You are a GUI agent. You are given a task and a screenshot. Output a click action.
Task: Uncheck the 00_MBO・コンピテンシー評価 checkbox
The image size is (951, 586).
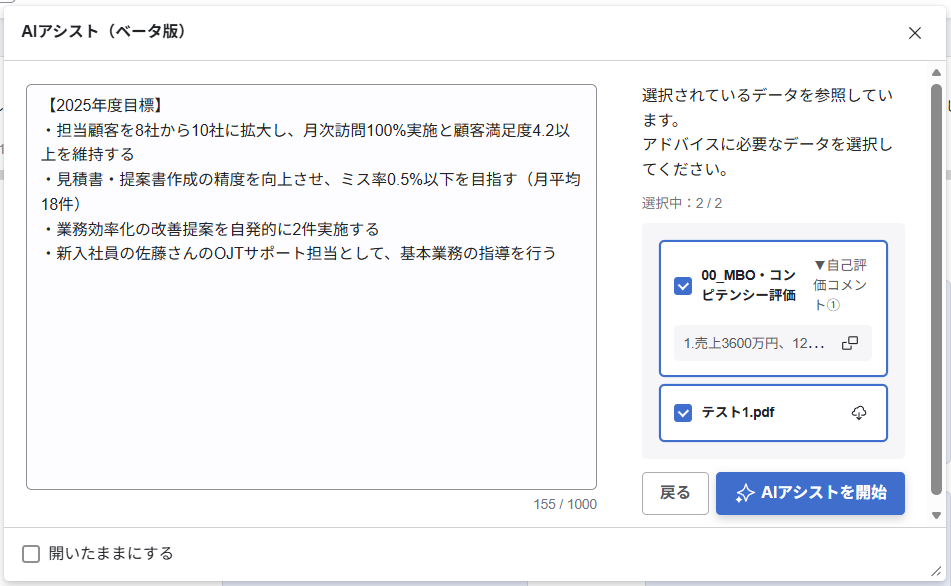coord(683,286)
